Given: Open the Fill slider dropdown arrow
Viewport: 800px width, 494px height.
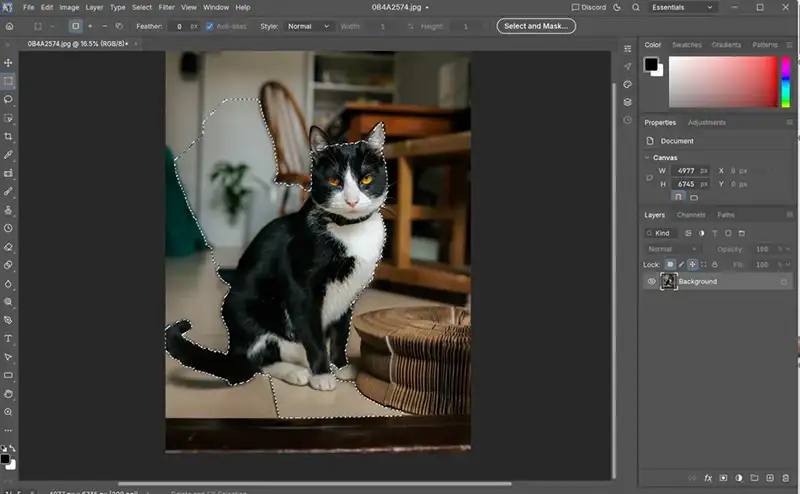Looking at the screenshot, I should click(x=788, y=264).
